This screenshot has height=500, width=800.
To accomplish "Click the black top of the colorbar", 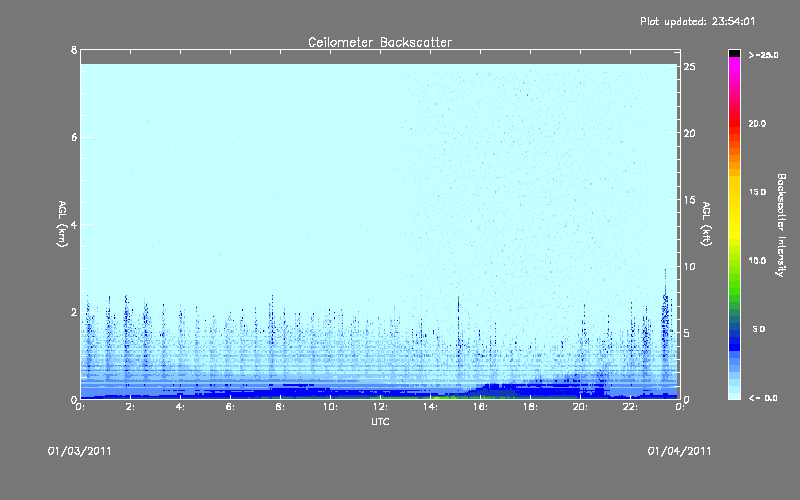I will [x=734, y=53].
